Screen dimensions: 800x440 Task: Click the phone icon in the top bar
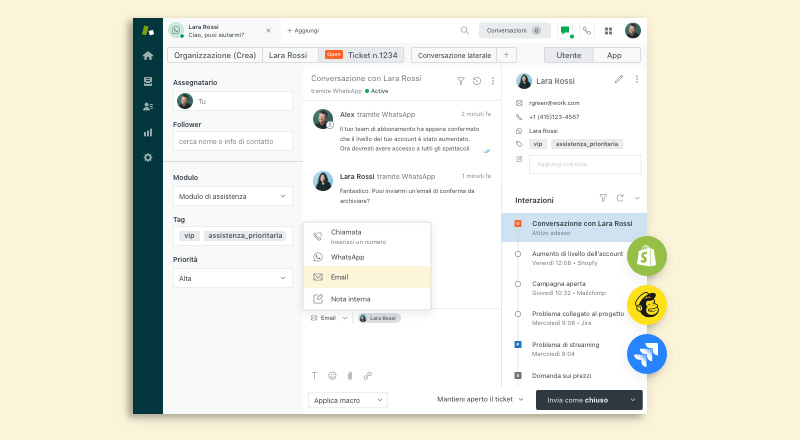click(x=587, y=31)
